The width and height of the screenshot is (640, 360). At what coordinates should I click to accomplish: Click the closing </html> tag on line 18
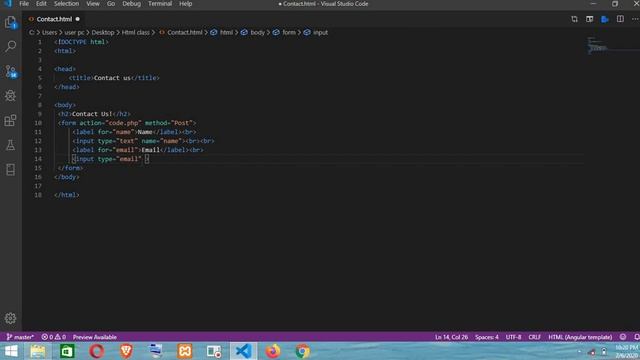[67, 195]
